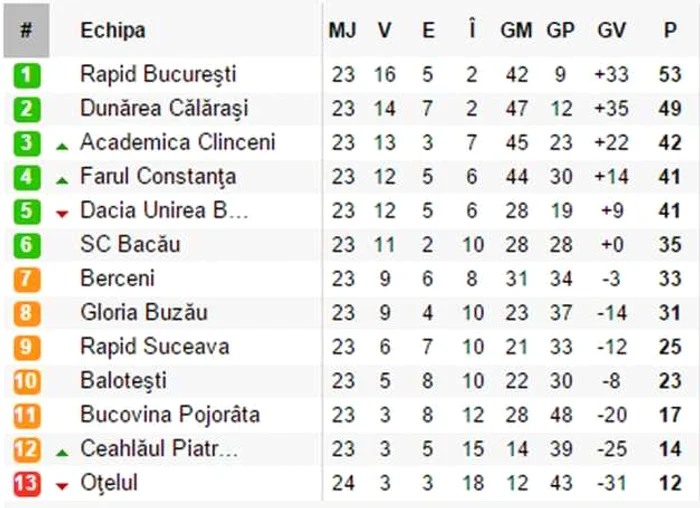This screenshot has height=508, width=700.
Task: Click the green rank 3 badge
Action: (26, 143)
